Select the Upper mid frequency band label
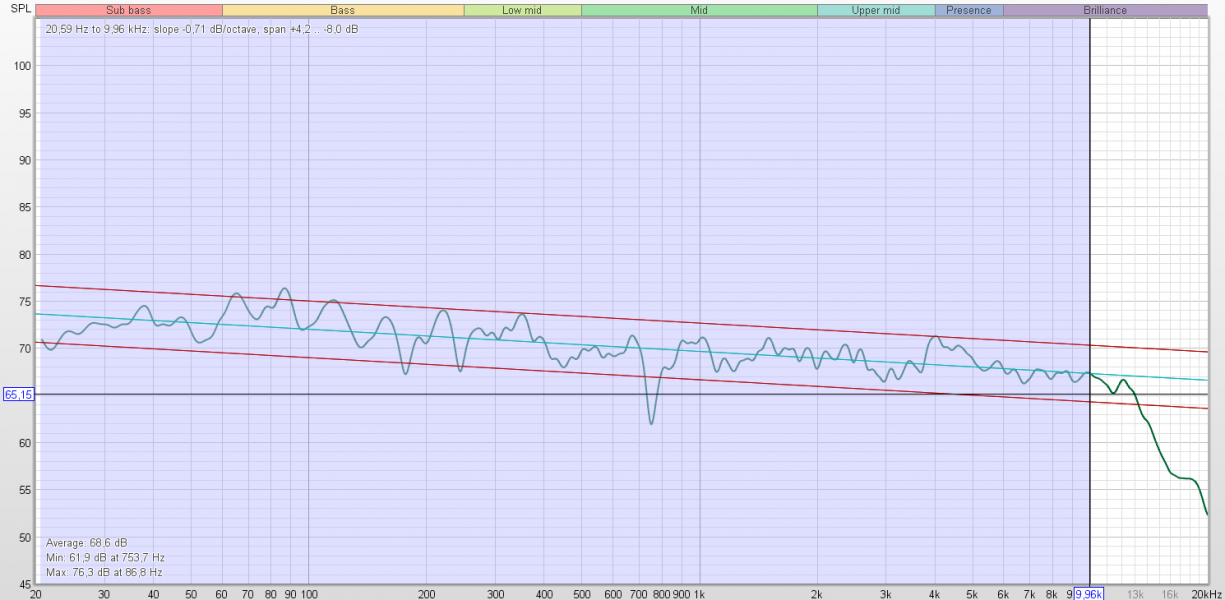Viewport: 1225px width, 600px height. pyautogui.click(x=876, y=10)
